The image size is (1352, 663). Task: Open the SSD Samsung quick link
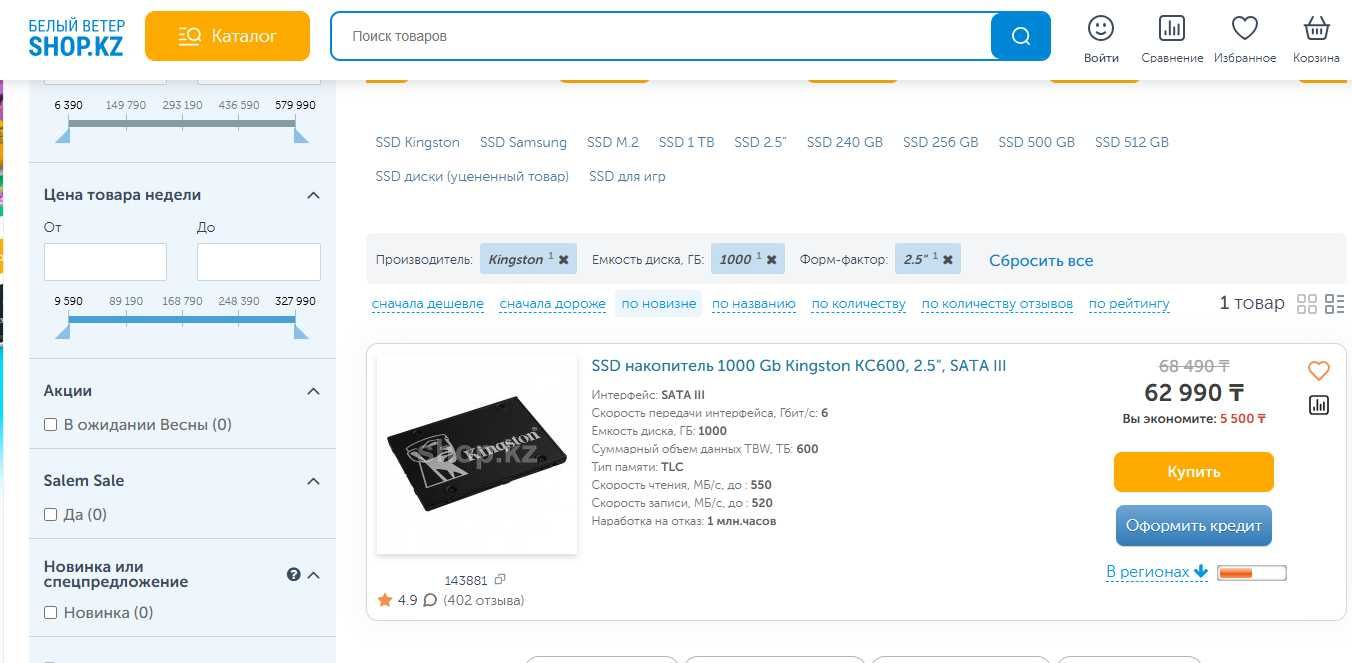coord(523,142)
